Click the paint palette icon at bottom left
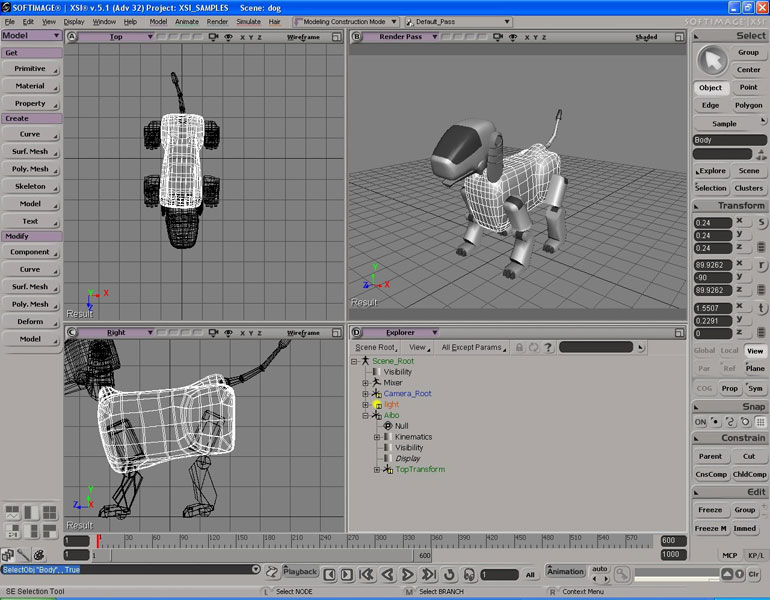 (39, 555)
